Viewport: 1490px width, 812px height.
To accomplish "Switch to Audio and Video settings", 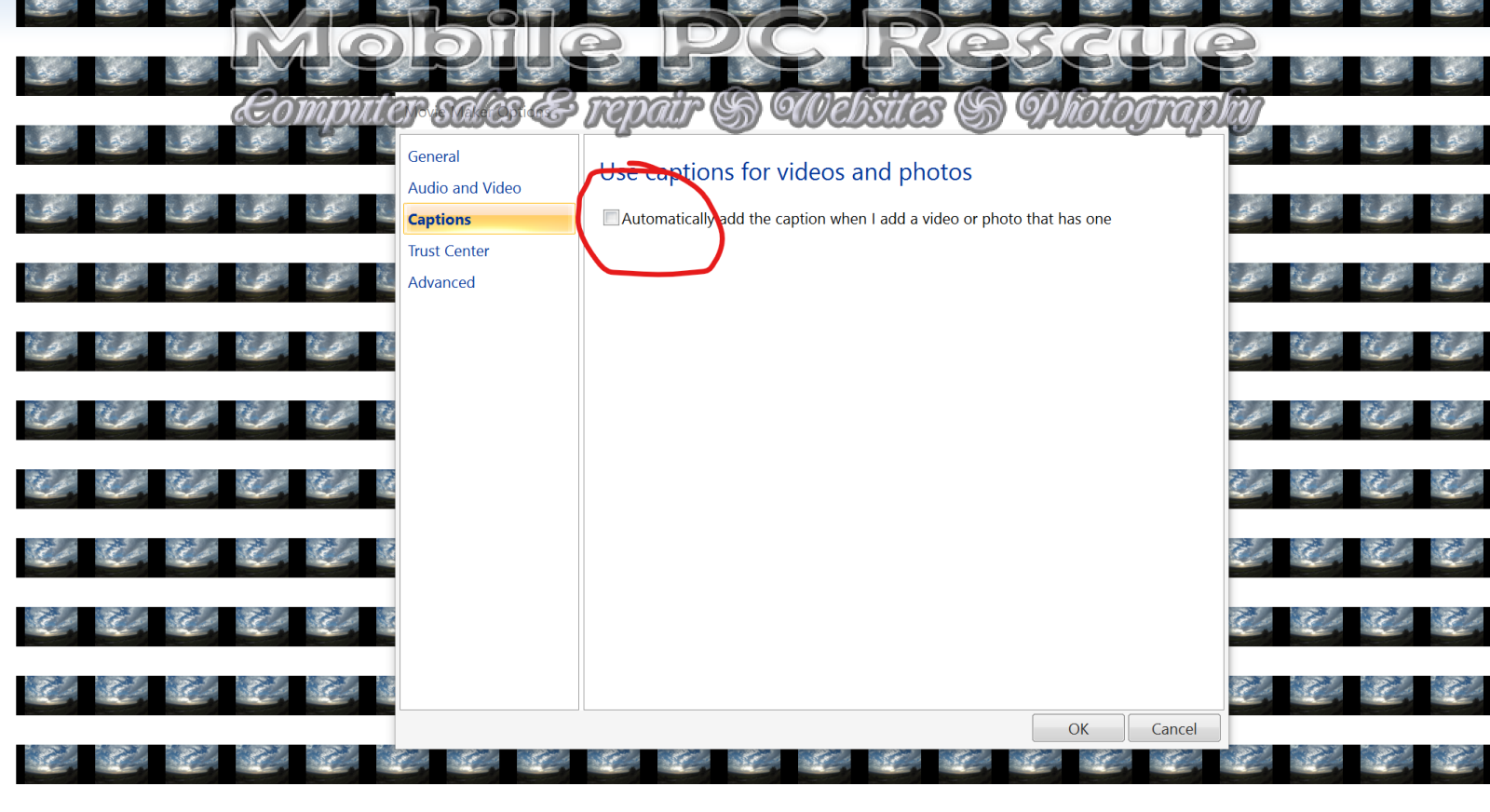I will tap(465, 188).
